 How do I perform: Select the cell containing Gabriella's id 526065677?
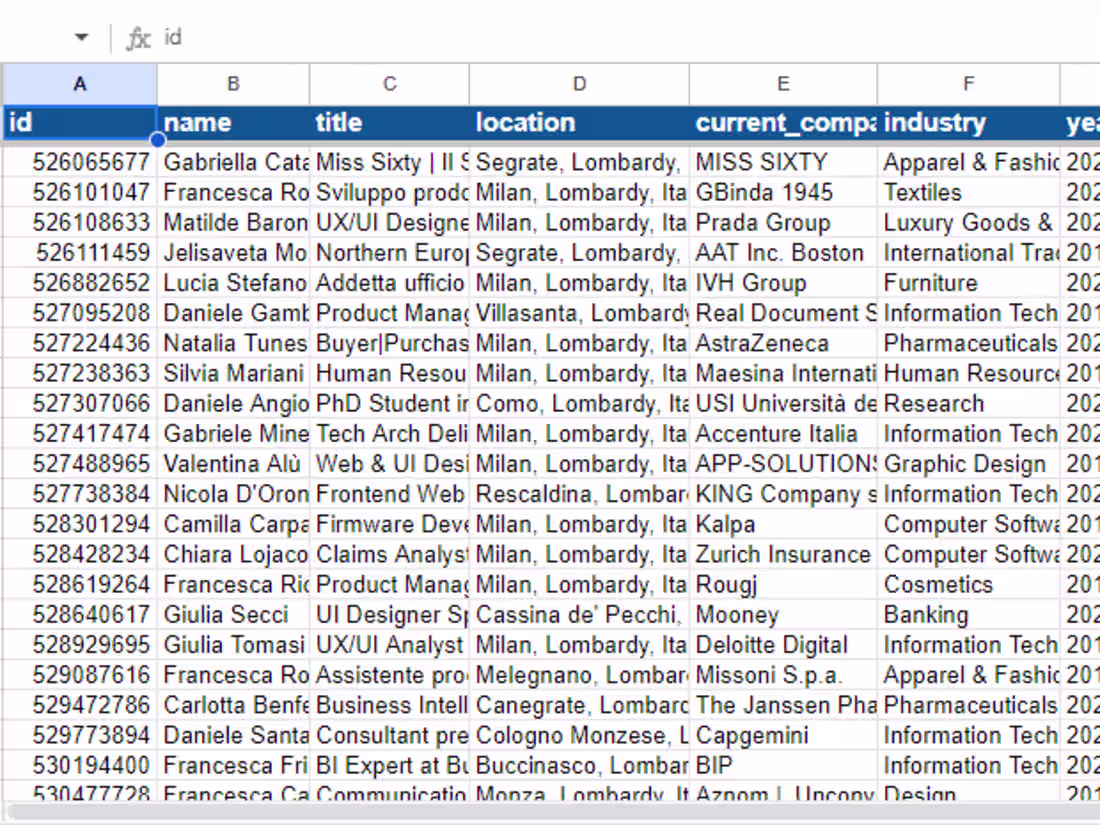coord(79,162)
